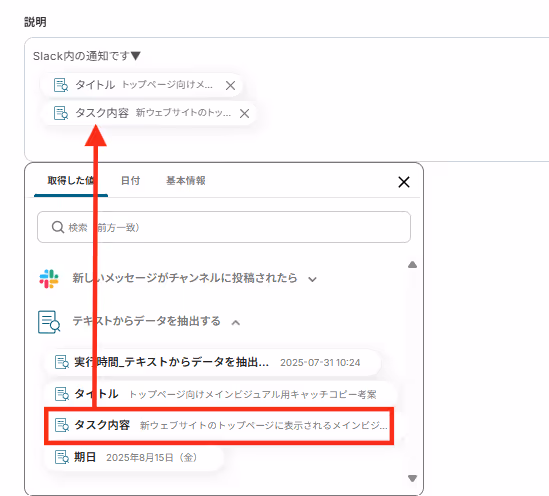
Task: Select the 期日 2025年8月15日 value
Action: [134, 457]
